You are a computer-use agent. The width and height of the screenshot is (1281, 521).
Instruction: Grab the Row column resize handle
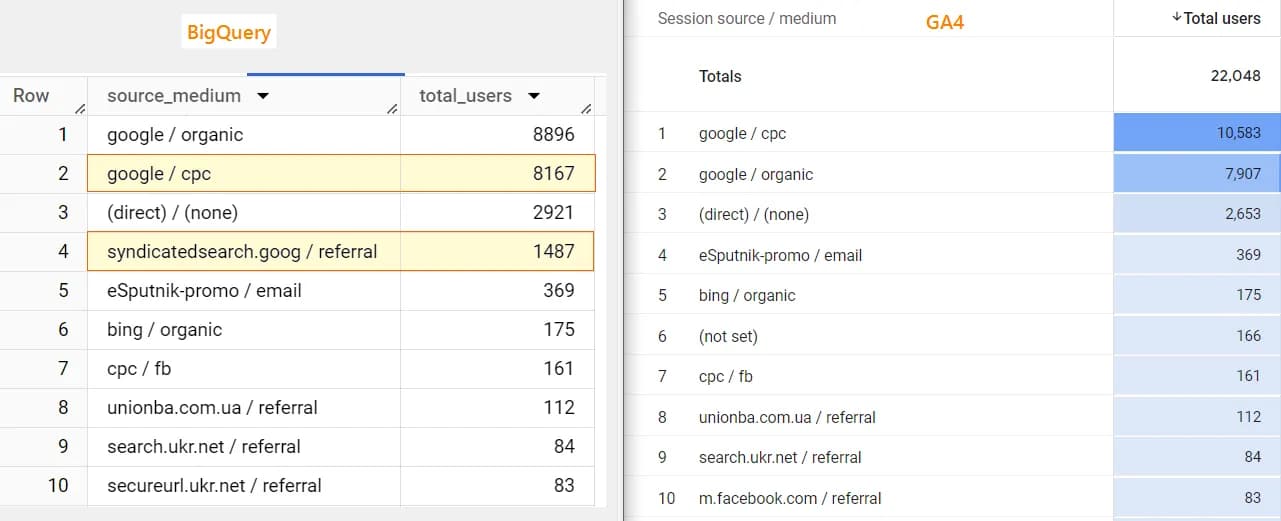tap(80, 109)
